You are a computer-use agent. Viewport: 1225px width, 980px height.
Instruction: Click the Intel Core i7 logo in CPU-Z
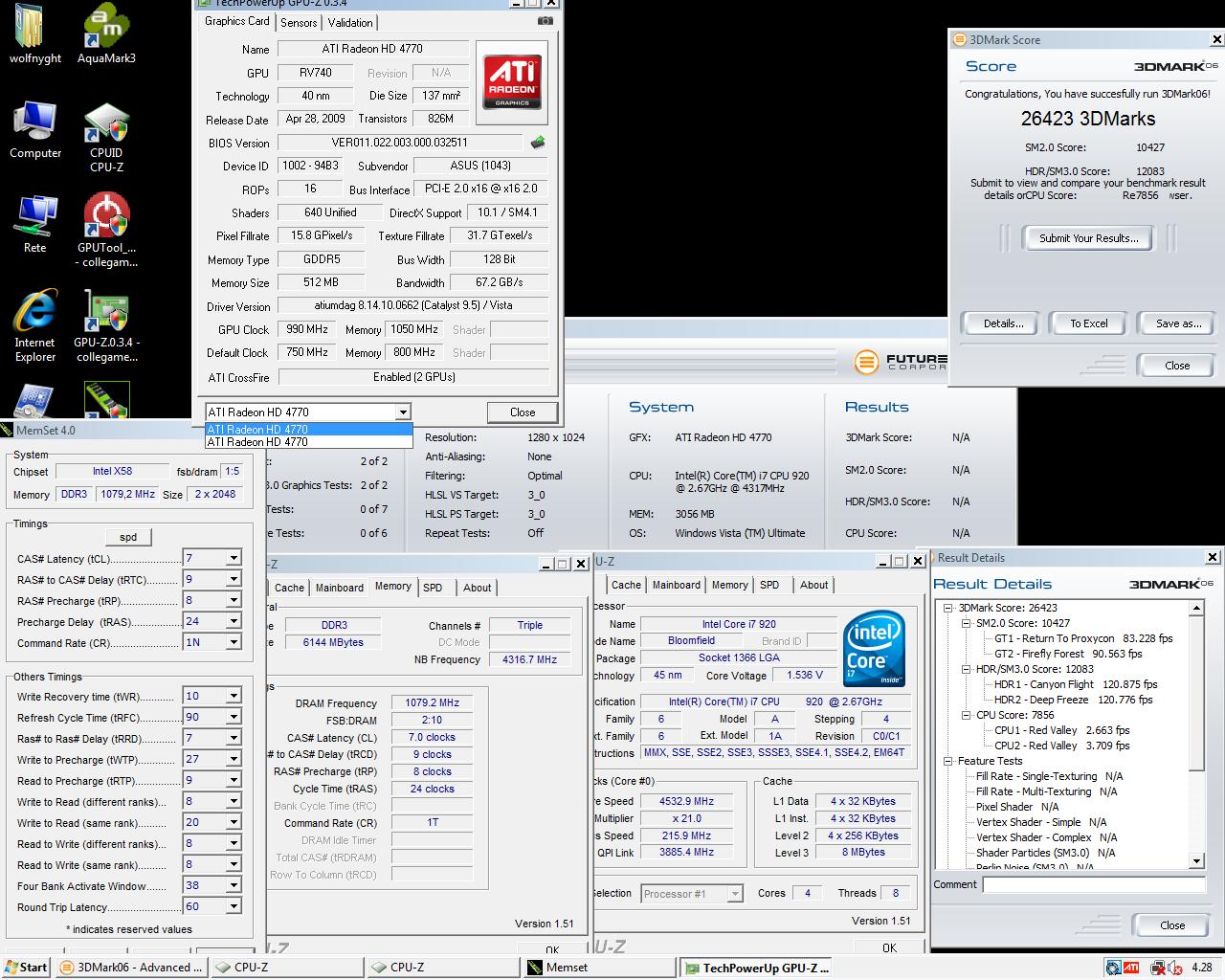tap(874, 648)
